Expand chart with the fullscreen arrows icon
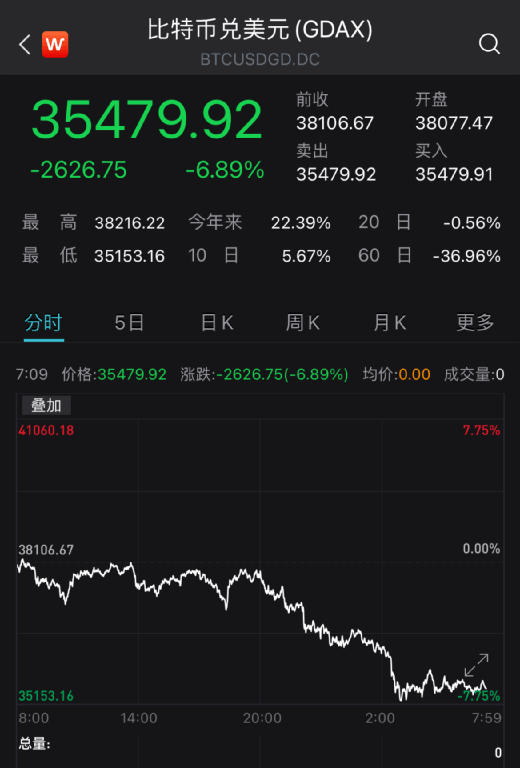The width and height of the screenshot is (520, 768). tap(476, 665)
